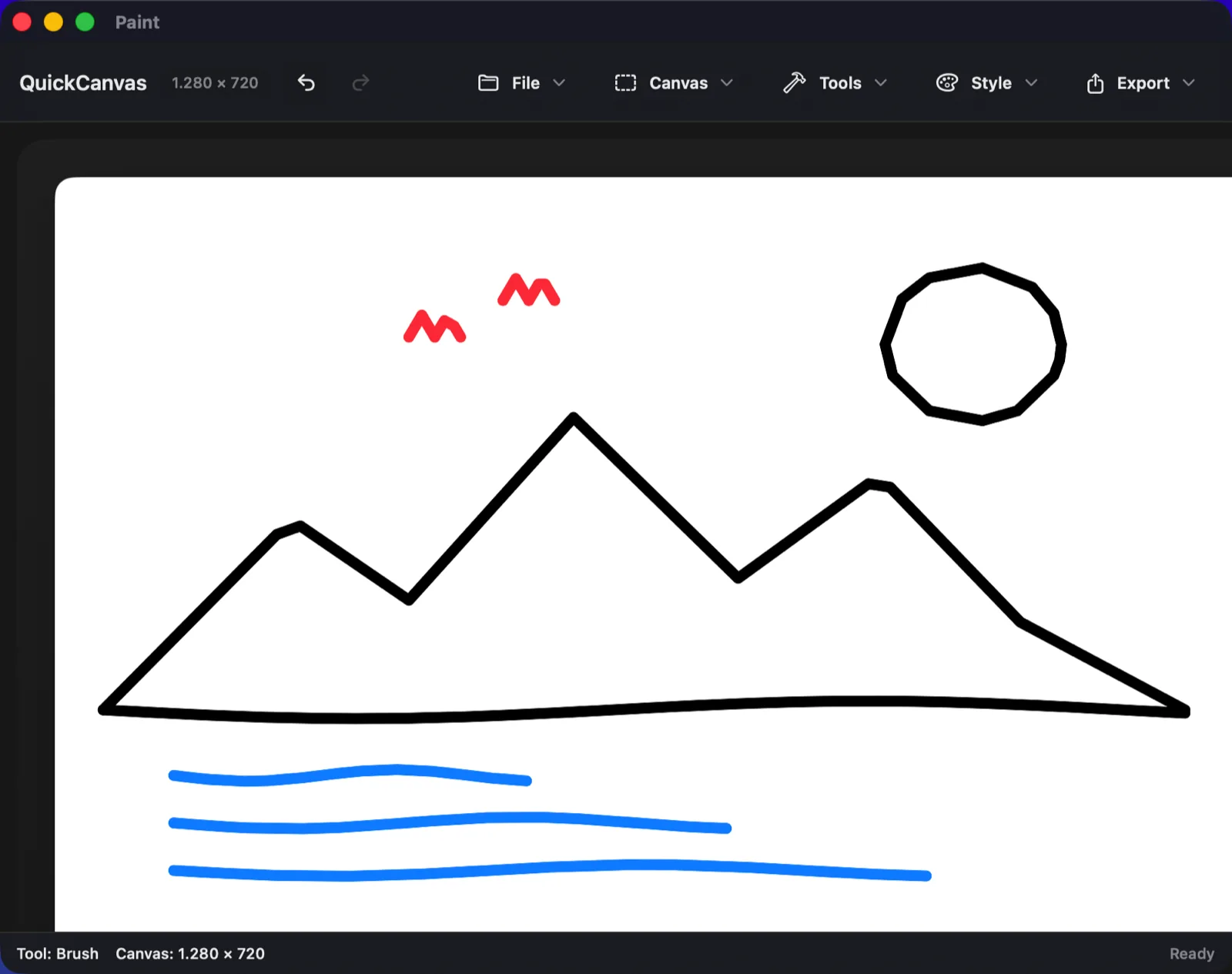The height and width of the screenshot is (974, 1232).
Task: Click the QuickCanvas app title
Action: (x=83, y=83)
